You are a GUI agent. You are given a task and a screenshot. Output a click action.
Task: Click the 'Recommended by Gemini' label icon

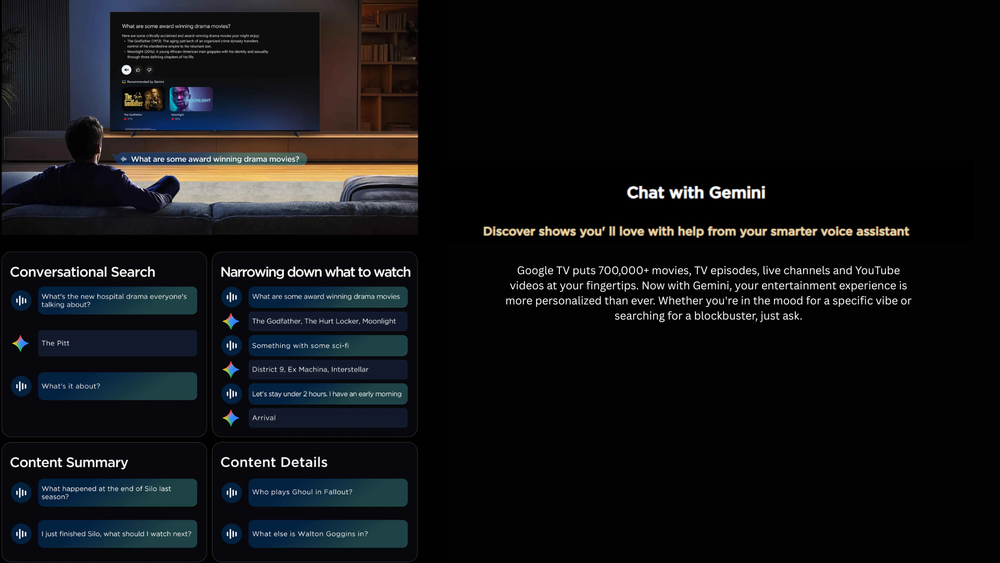124,82
